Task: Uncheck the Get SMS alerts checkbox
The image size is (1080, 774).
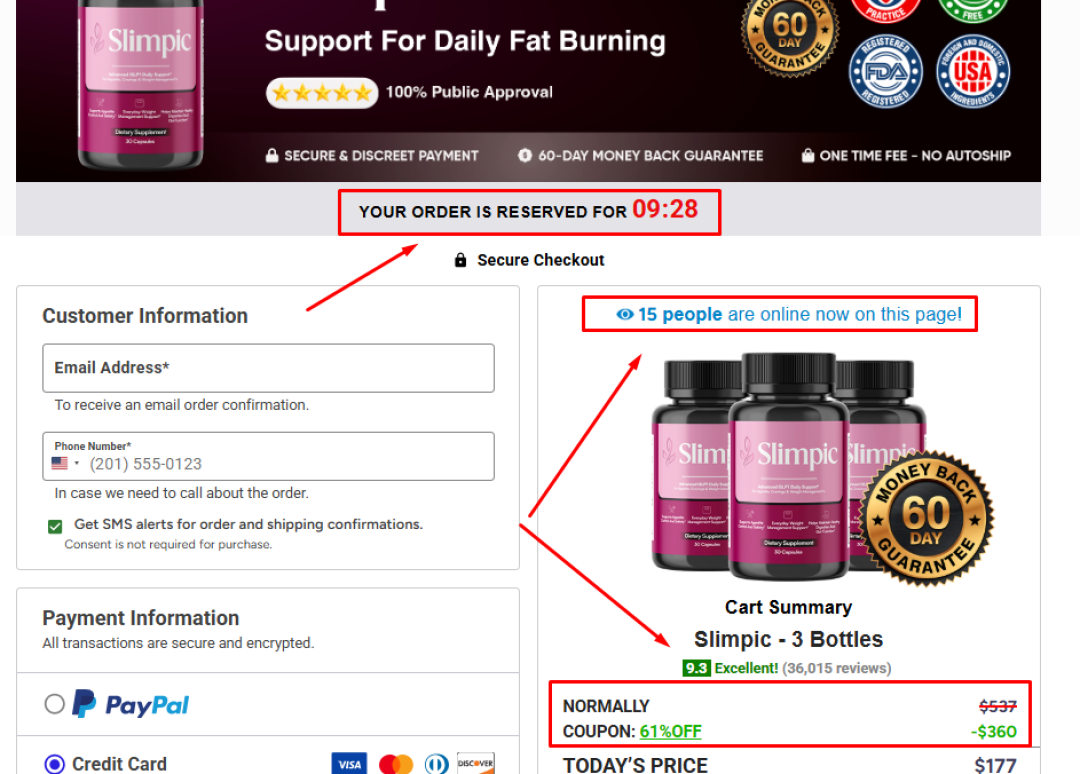Action: tap(55, 527)
